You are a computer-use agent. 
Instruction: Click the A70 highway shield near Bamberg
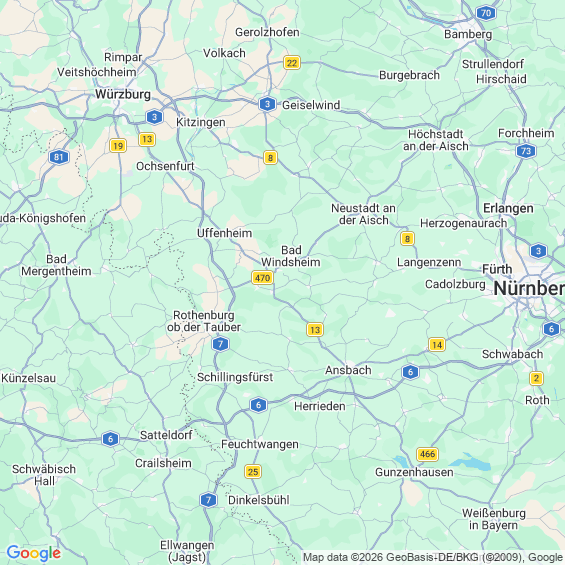486,13
